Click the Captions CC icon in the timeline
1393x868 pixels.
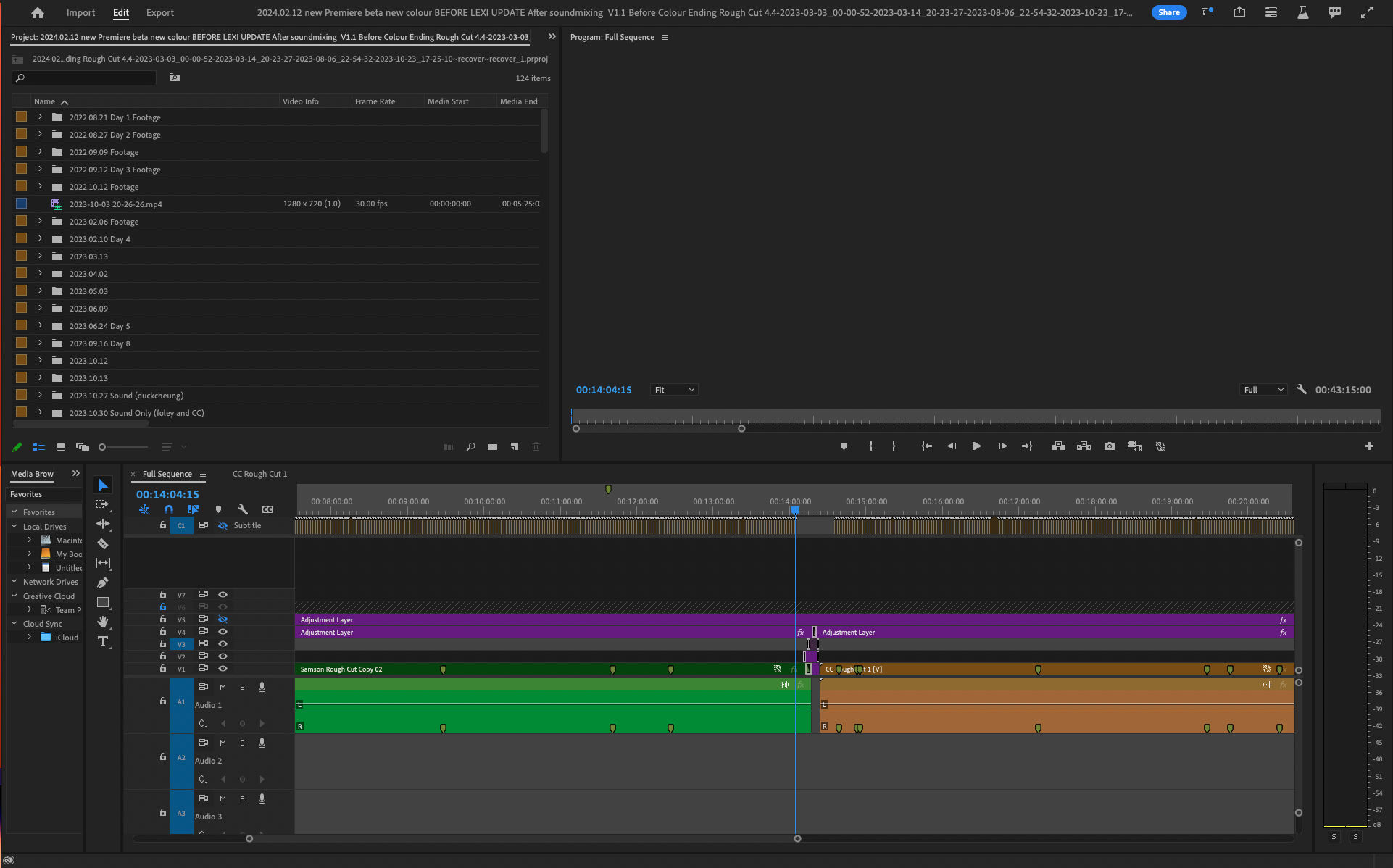pyautogui.click(x=267, y=509)
